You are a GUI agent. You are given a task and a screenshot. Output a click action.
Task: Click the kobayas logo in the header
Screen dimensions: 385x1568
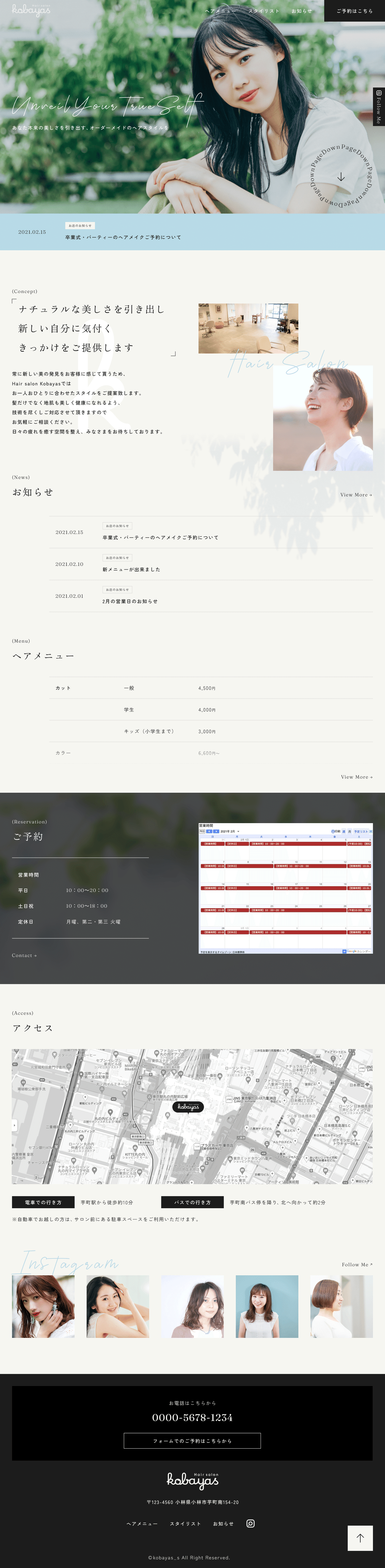point(31,10)
